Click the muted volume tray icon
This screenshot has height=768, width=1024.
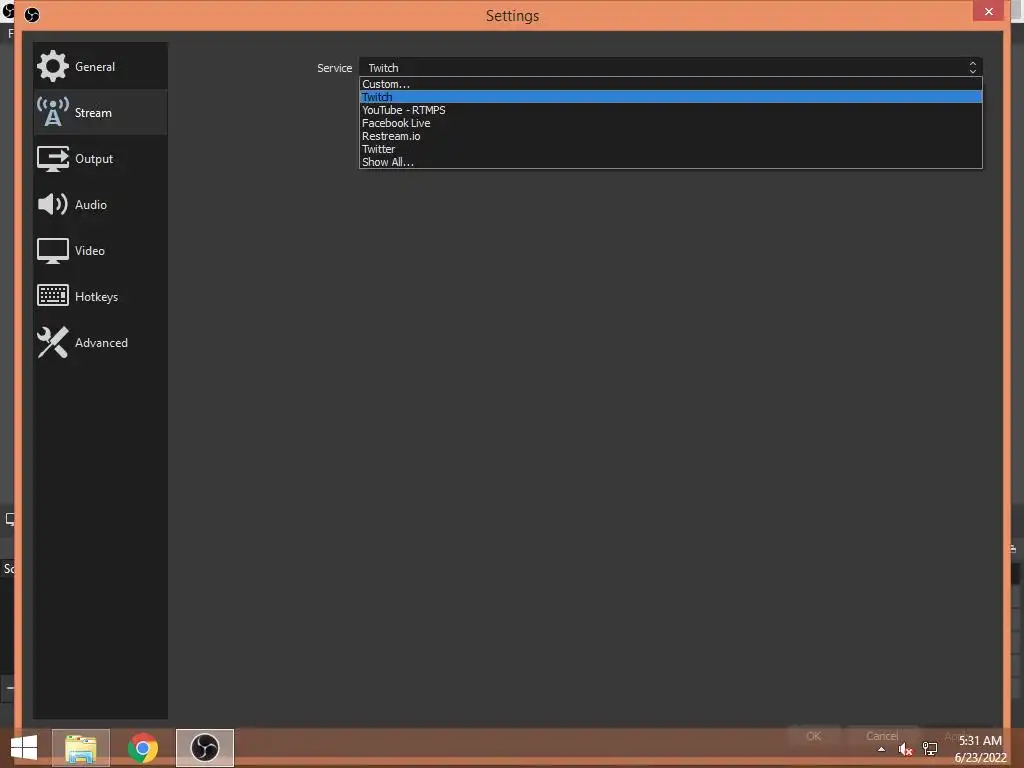coord(905,749)
